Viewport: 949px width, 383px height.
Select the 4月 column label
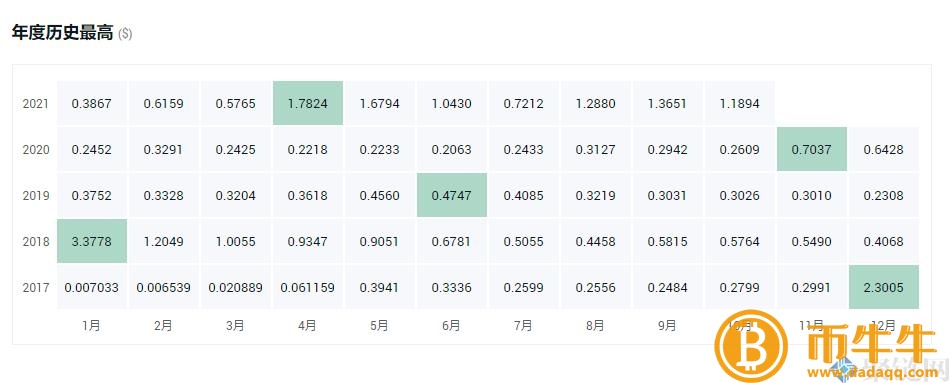coord(307,326)
